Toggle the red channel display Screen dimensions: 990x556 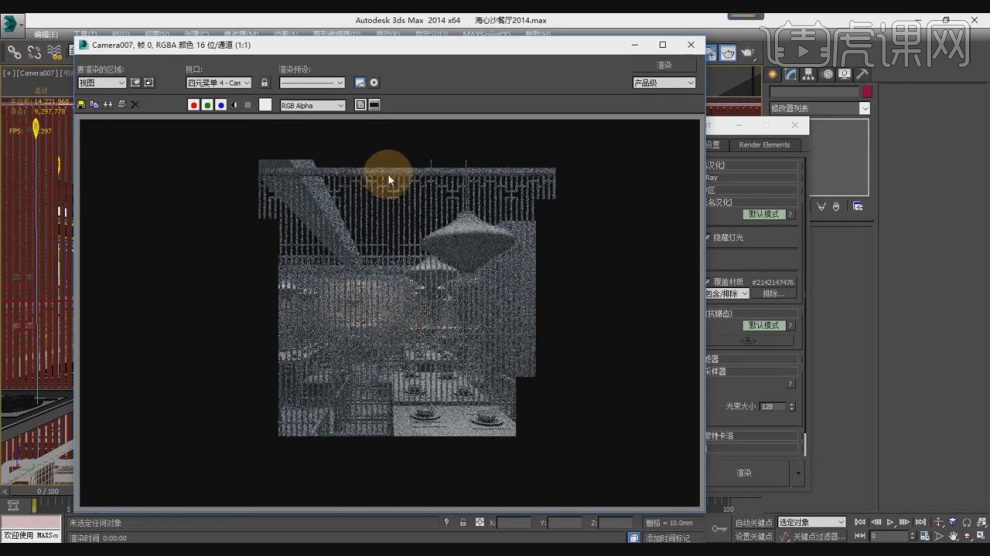tap(194, 105)
